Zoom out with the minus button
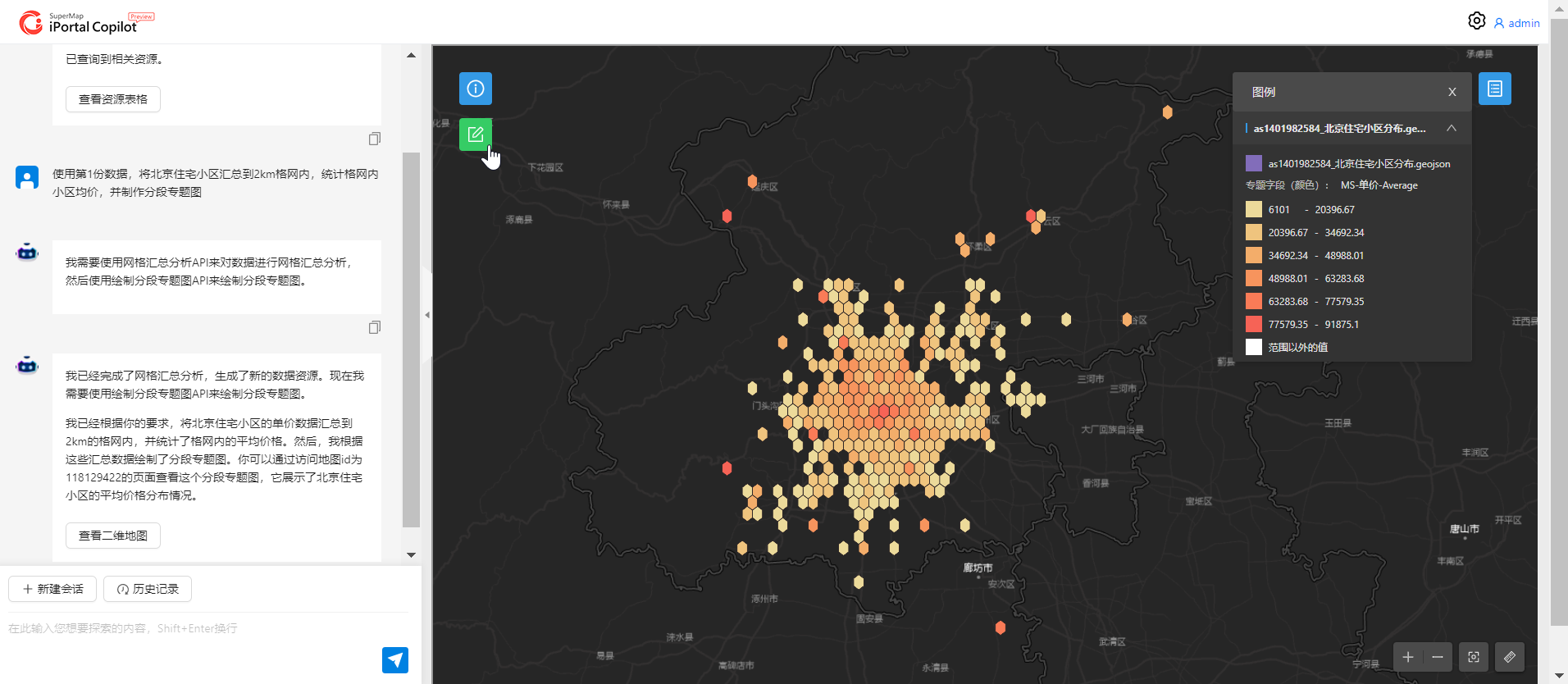The width and height of the screenshot is (1568, 684). pos(1438,657)
